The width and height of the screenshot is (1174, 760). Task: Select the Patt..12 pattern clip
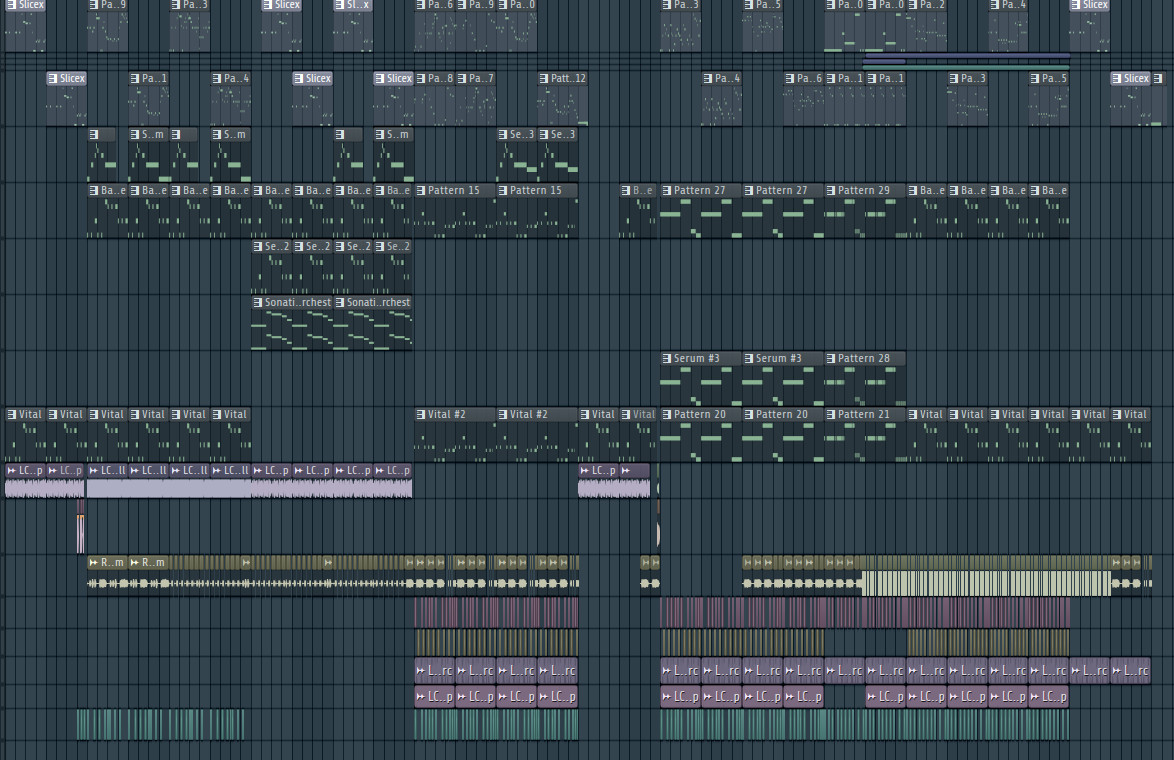coord(562,98)
